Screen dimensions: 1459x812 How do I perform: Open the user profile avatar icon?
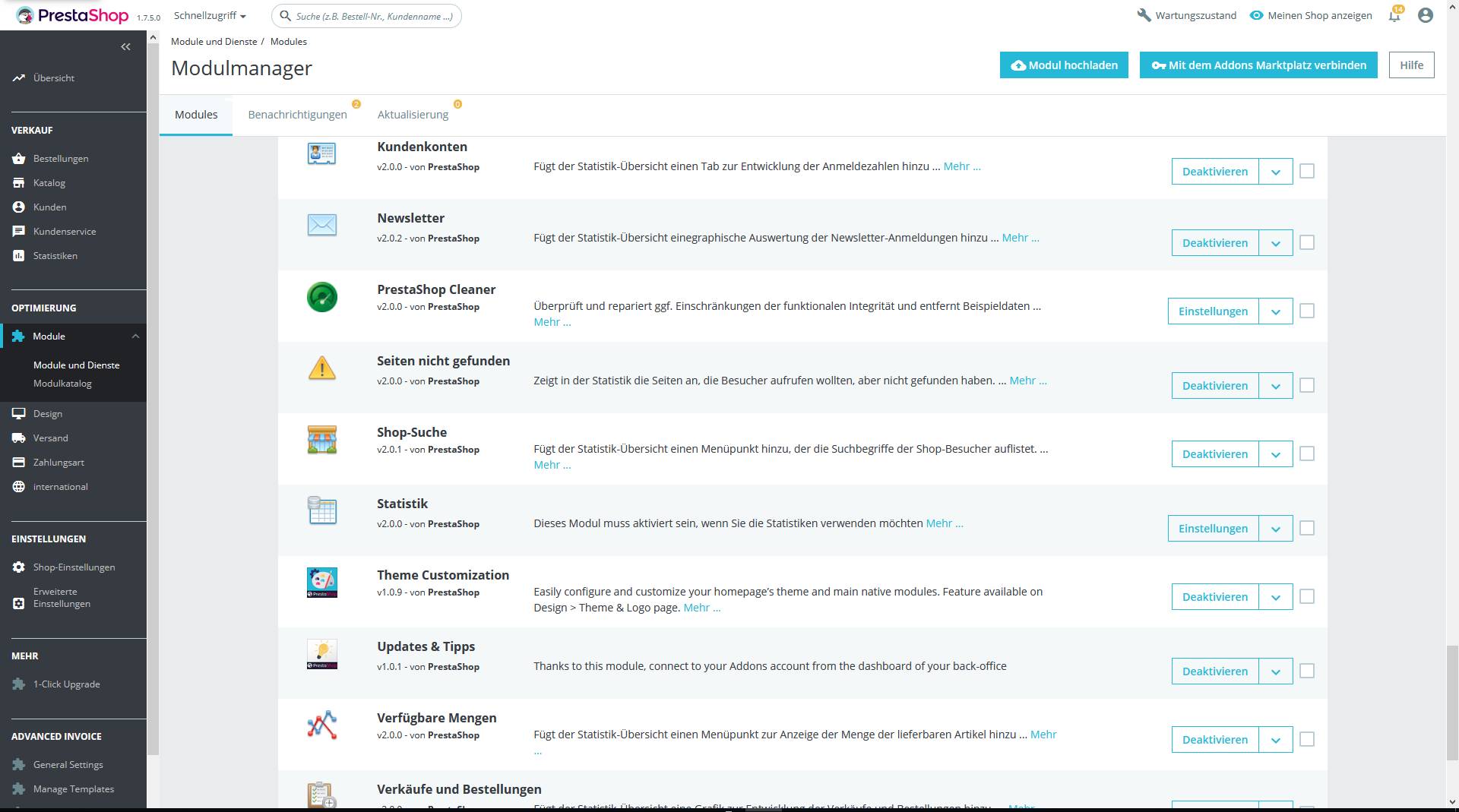click(1426, 15)
